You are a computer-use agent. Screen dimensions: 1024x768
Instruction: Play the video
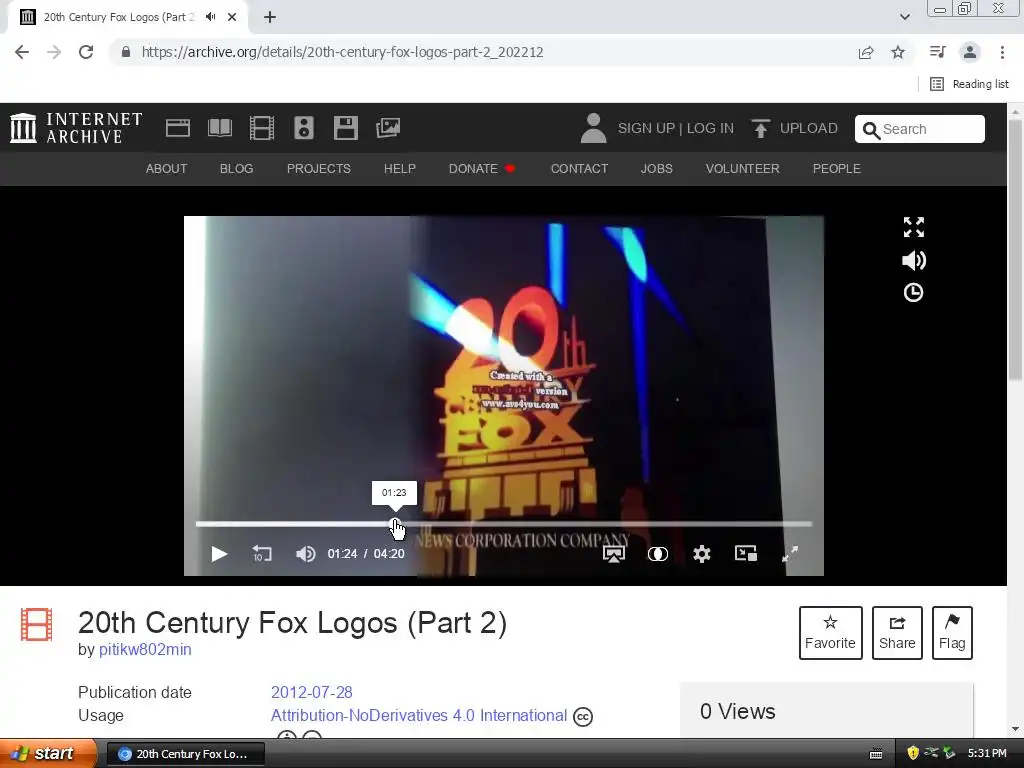[219, 554]
